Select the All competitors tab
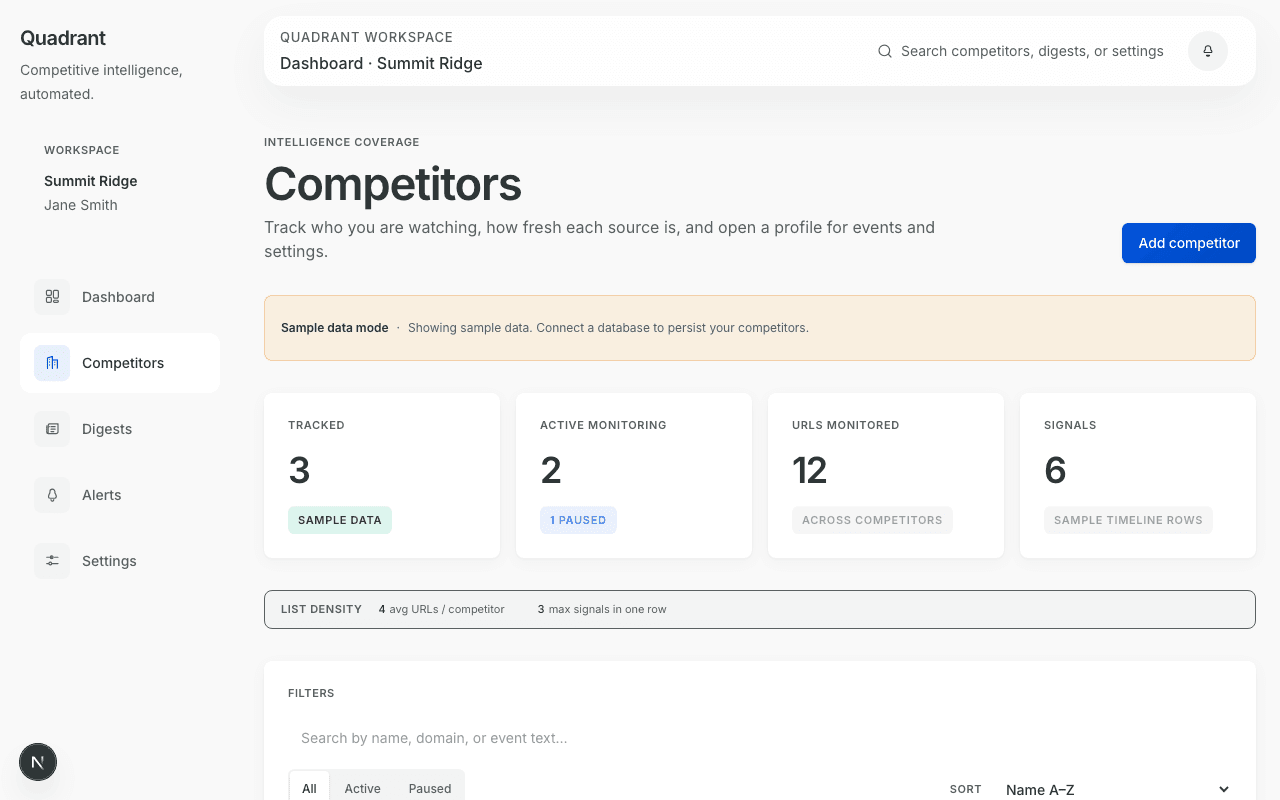This screenshot has height=800, width=1280. [309, 788]
